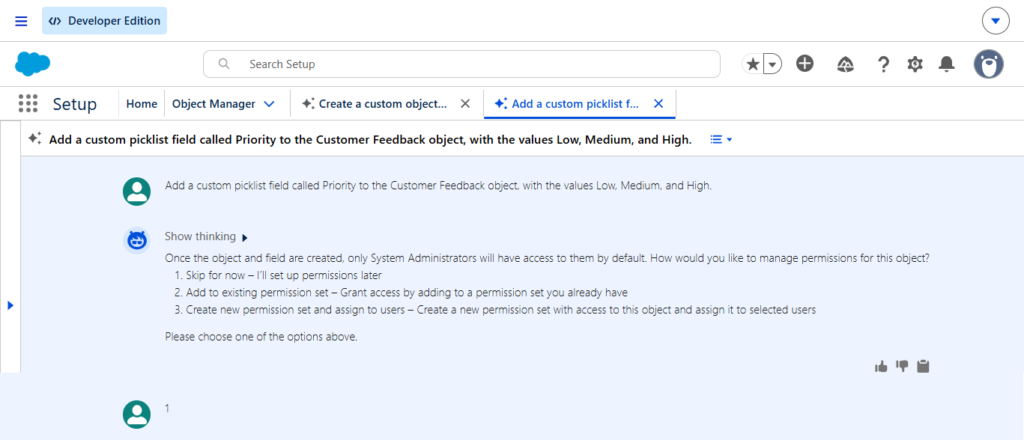Click the 'Create new permission set' option text
Screen dimensions: 1024x440
click(x=501, y=311)
